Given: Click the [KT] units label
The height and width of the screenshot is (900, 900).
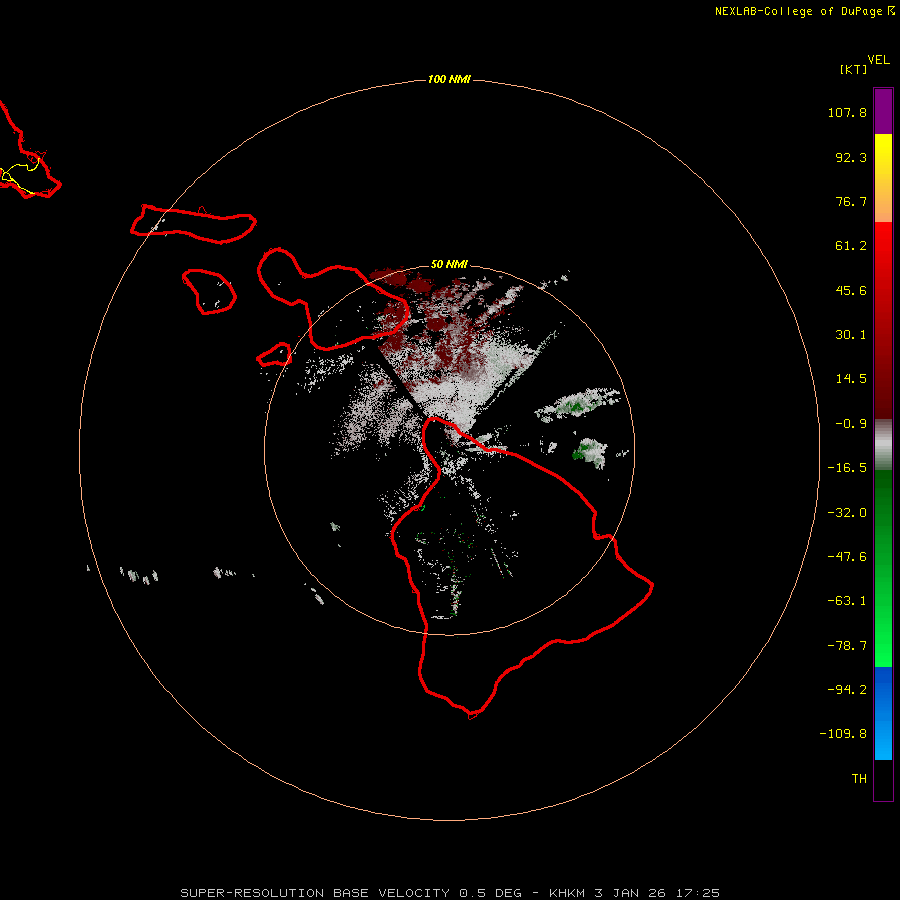Looking at the screenshot, I should [x=854, y=69].
